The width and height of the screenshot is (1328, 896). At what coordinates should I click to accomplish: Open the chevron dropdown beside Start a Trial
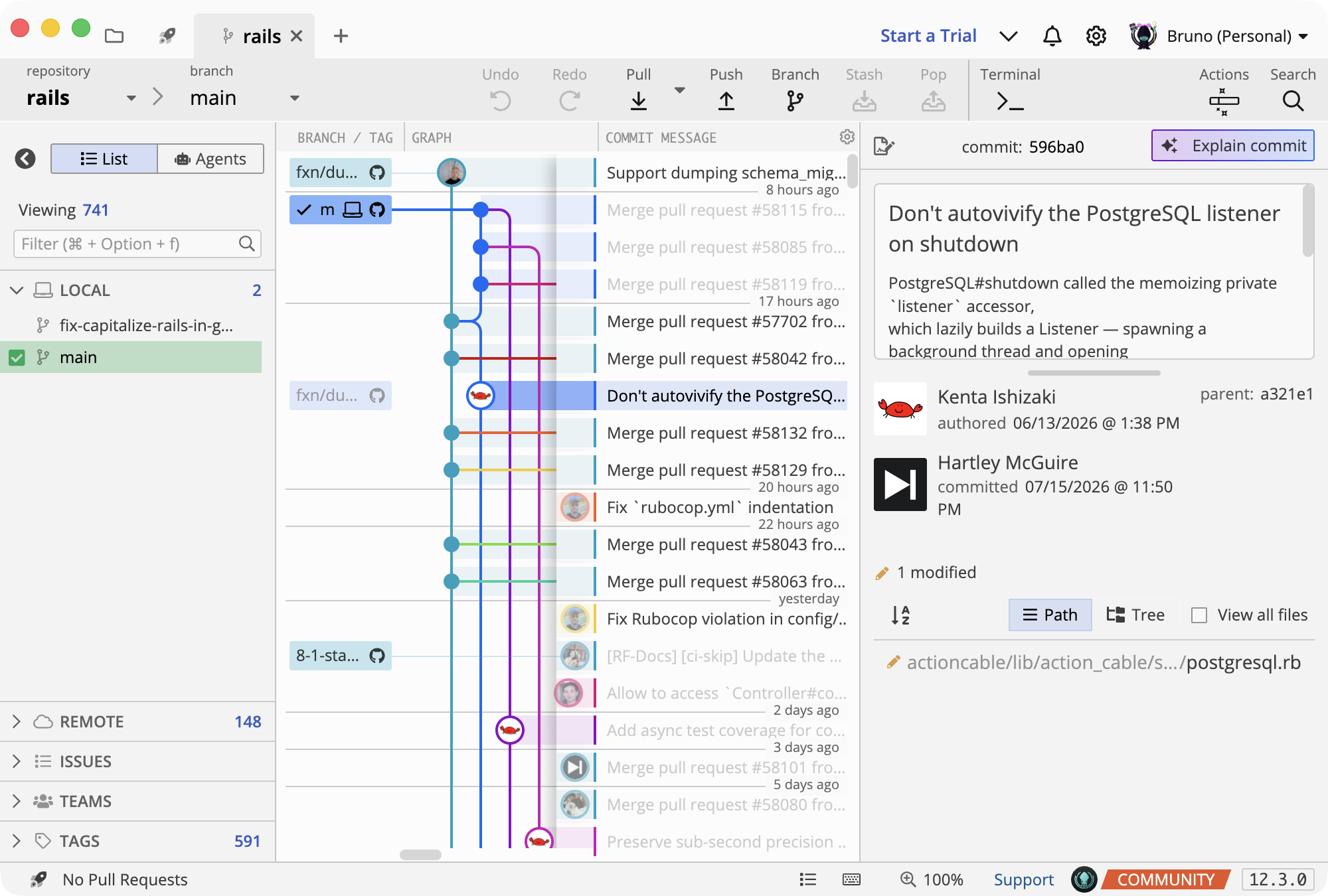coord(1008,36)
